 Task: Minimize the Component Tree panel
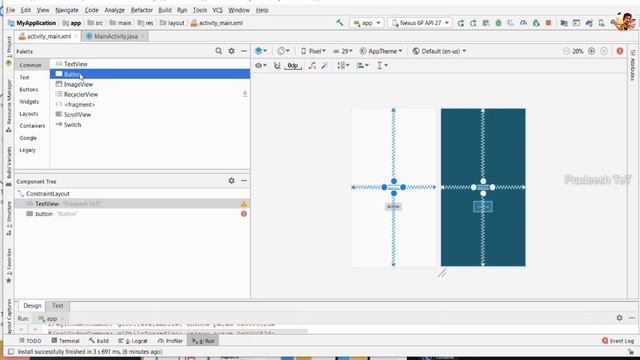pyautogui.click(x=244, y=180)
